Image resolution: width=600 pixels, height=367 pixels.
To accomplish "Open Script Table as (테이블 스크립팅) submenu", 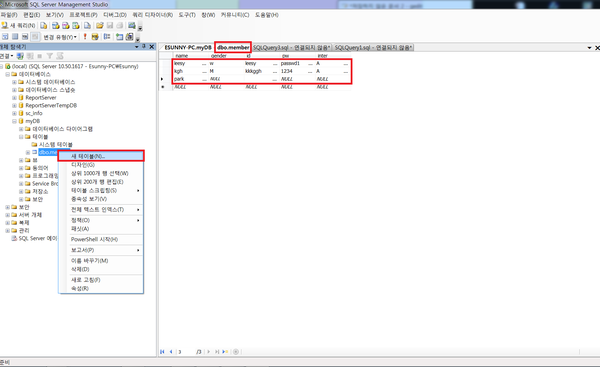I will [101, 190].
